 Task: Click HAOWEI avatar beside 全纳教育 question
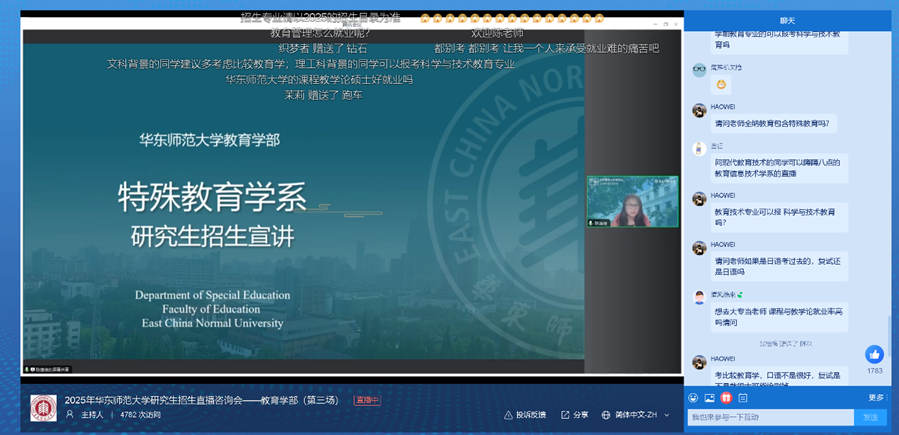[x=699, y=111]
